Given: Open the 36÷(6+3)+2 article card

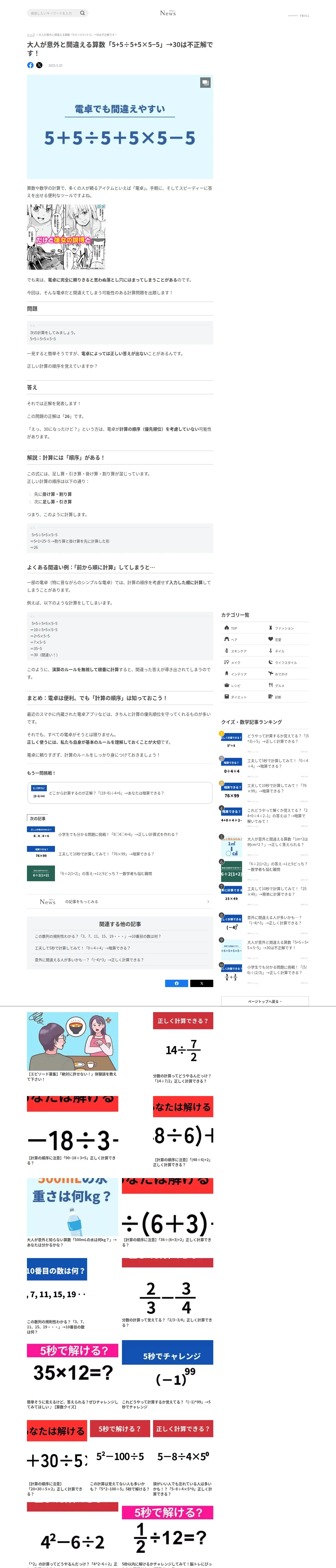Looking at the screenshot, I should pos(168,1213).
